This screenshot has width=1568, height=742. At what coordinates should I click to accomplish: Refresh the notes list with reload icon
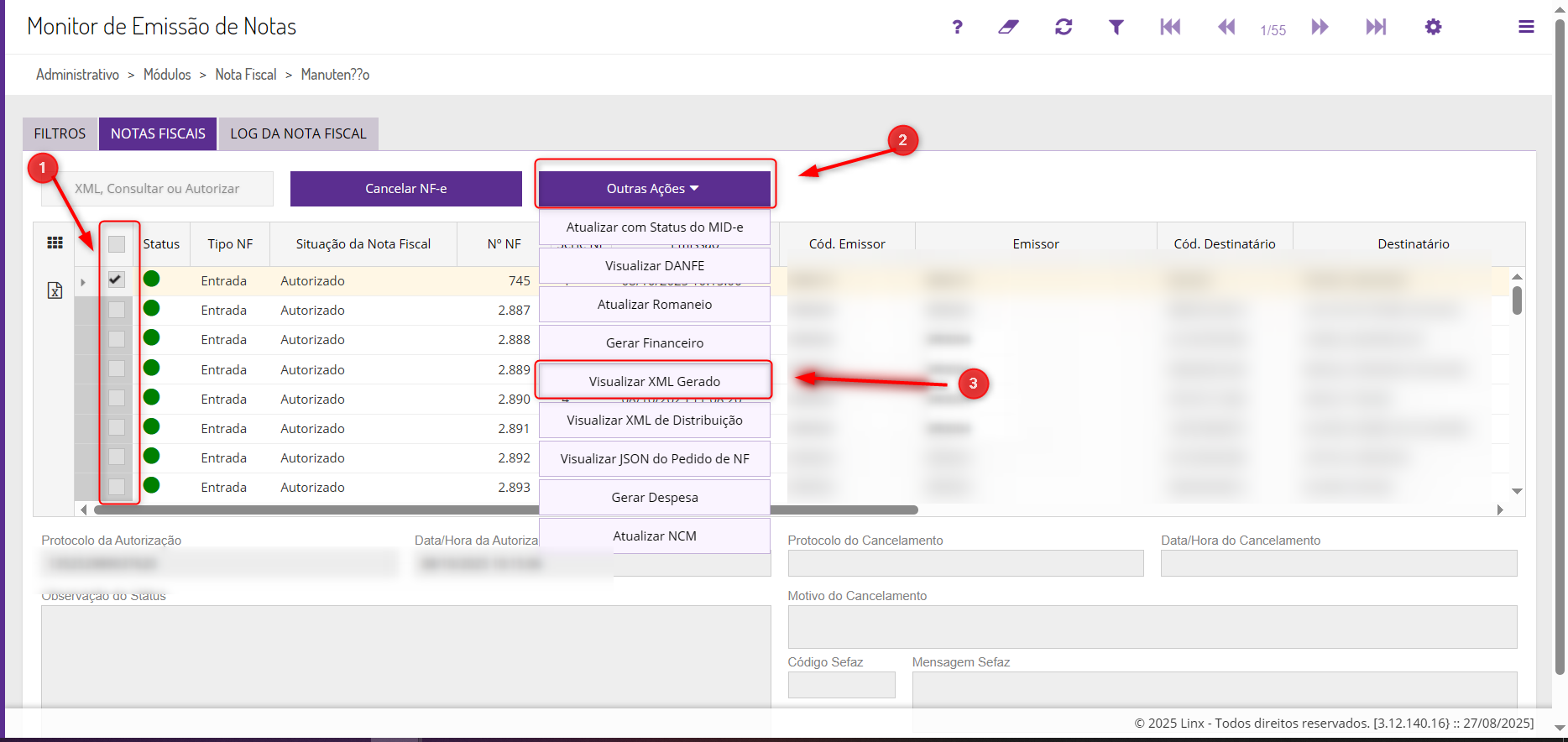(1064, 27)
